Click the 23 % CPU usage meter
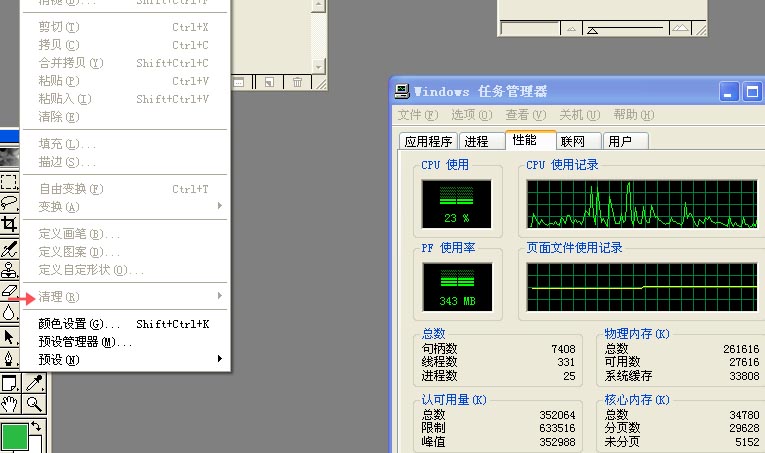The image size is (765, 453). click(457, 204)
